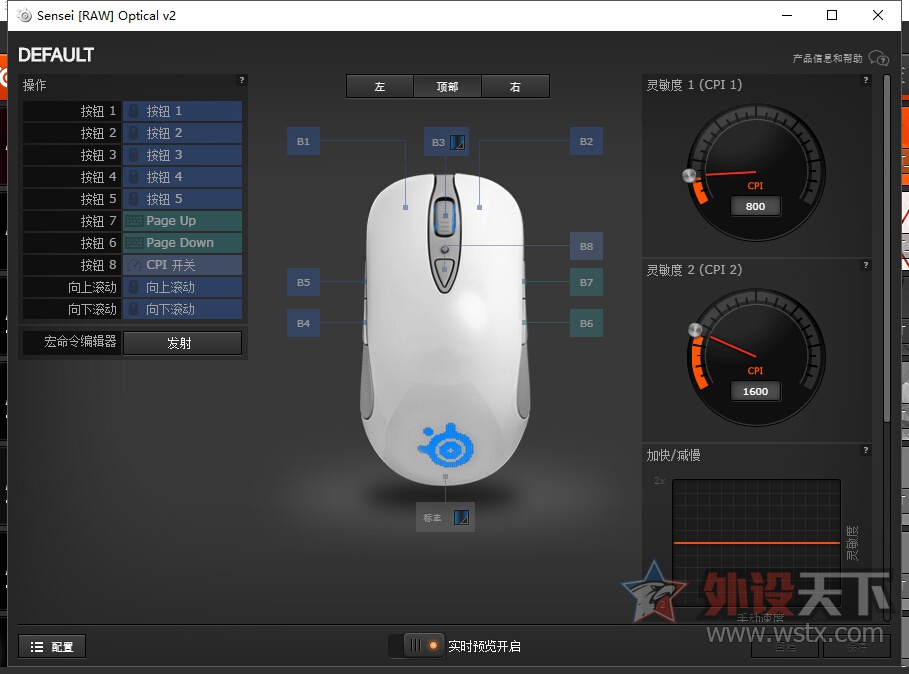Switch to the 右 (right) view tab

[515, 86]
